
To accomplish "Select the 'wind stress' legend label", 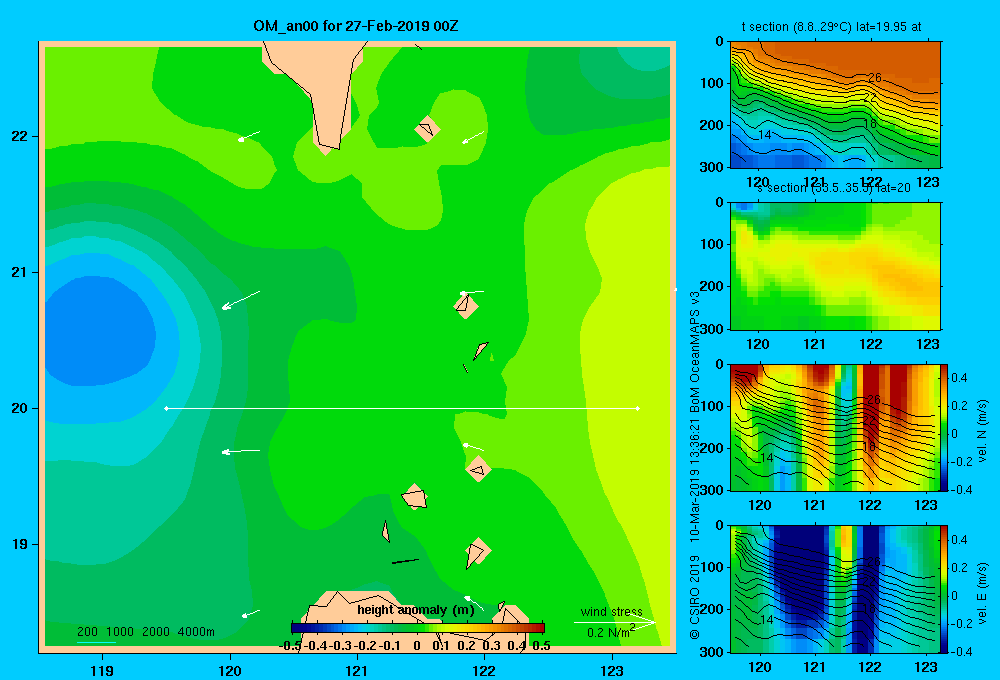I will (x=611, y=612).
